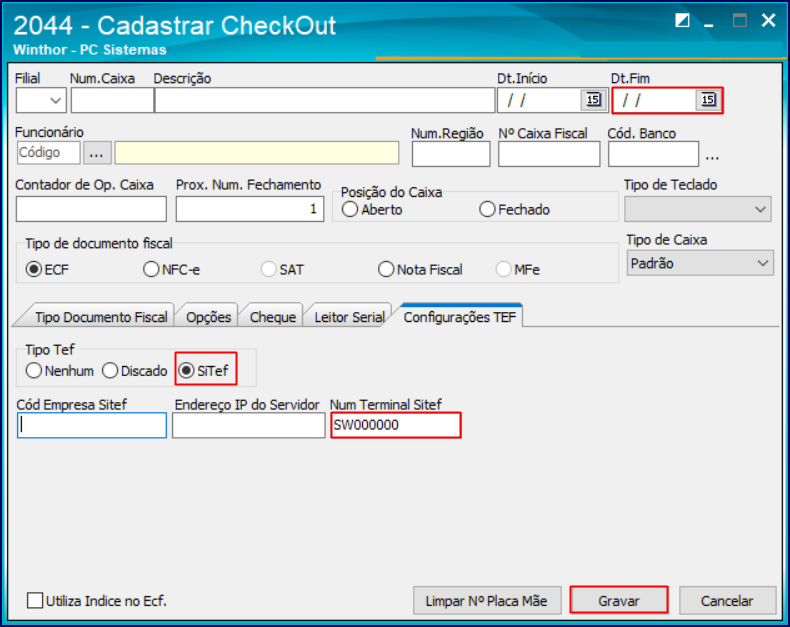Switch to the Cheque tab
The width and height of the screenshot is (790, 627).
click(273, 317)
